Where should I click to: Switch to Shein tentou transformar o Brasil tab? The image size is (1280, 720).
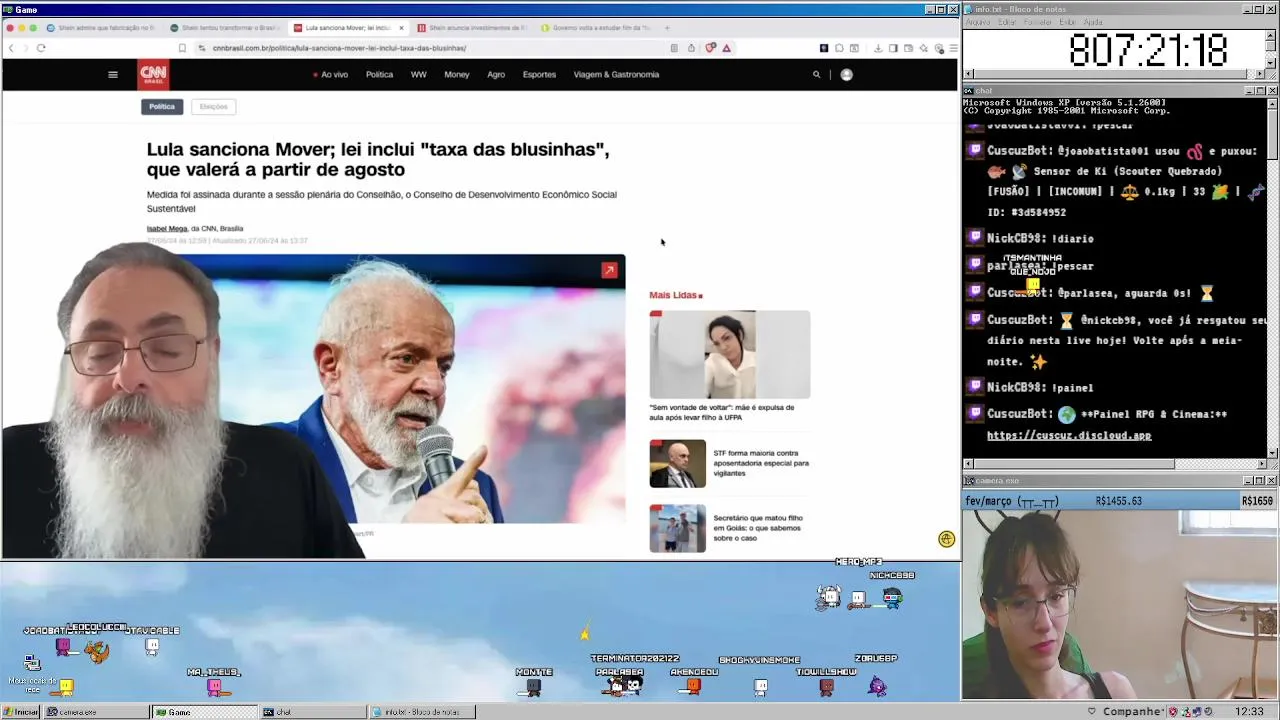click(224, 28)
